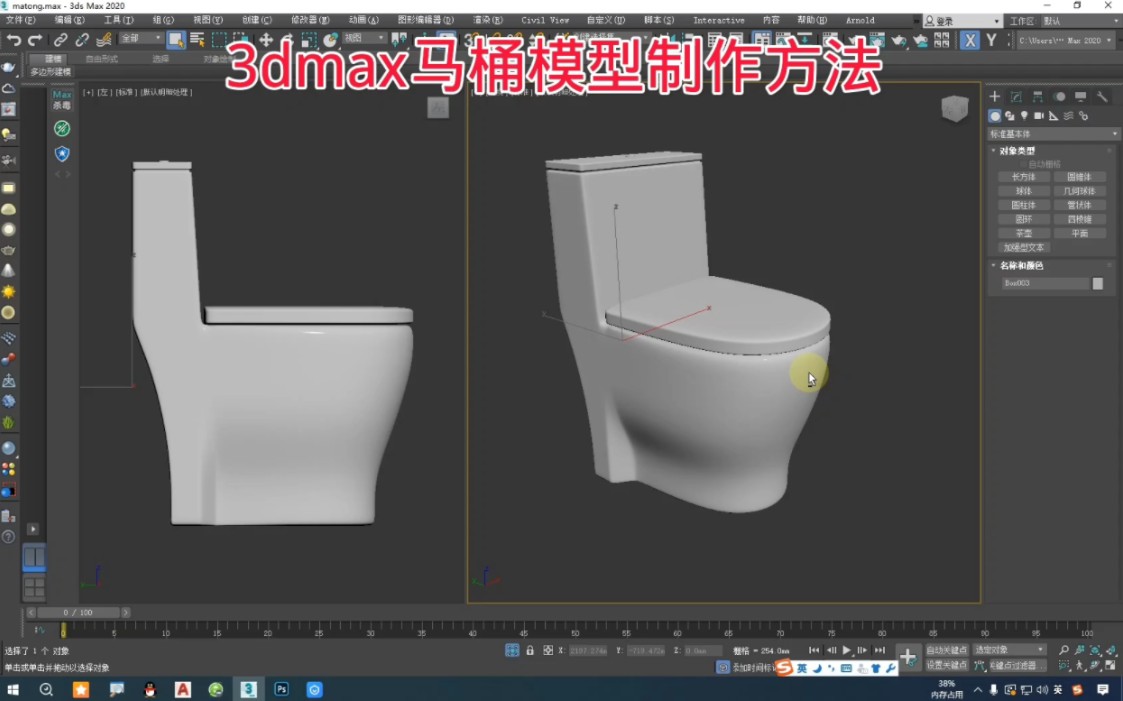Switch to the Hierarchy panel
Viewport: 1123px width, 701px height.
pyautogui.click(x=1037, y=96)
